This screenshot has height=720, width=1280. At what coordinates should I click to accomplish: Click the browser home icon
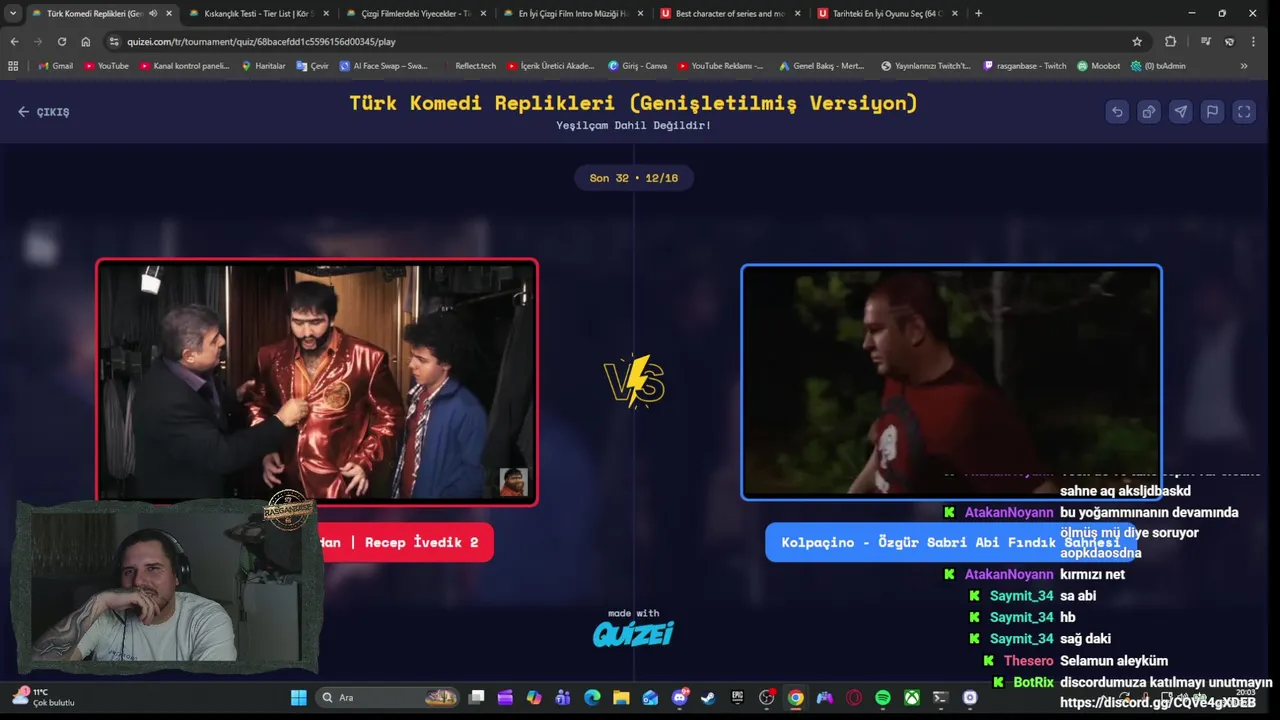(86, 41)
